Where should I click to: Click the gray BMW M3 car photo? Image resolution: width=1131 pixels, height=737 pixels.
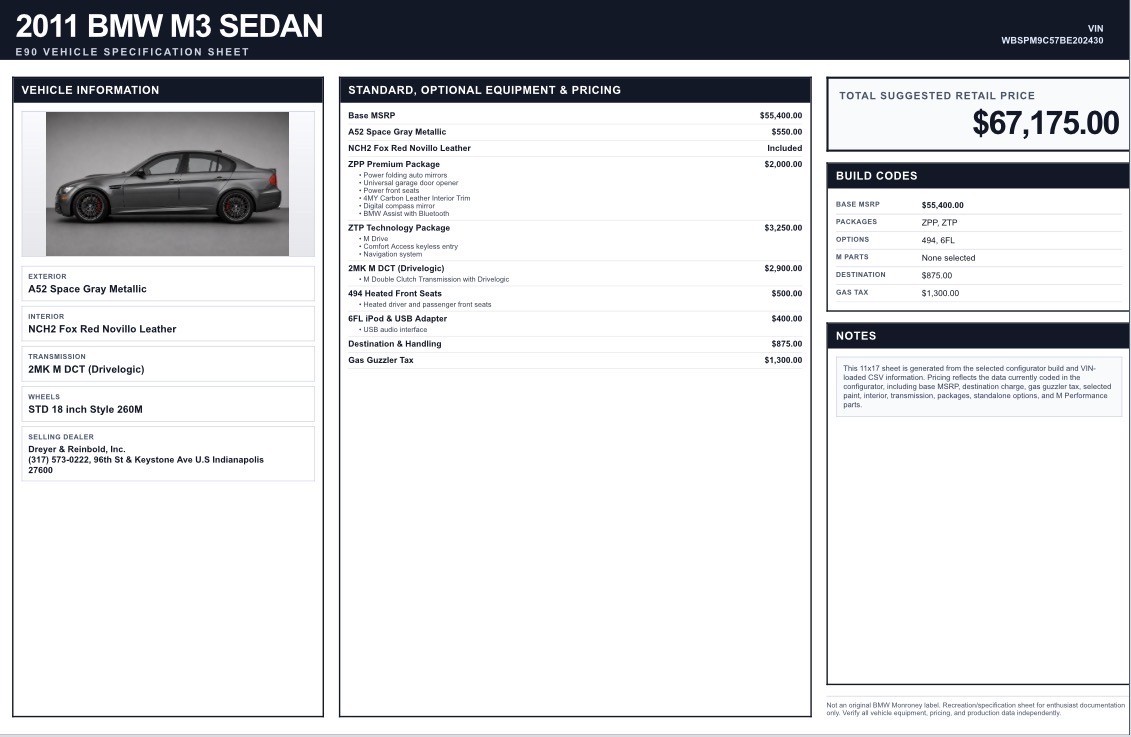coord(167,184)
